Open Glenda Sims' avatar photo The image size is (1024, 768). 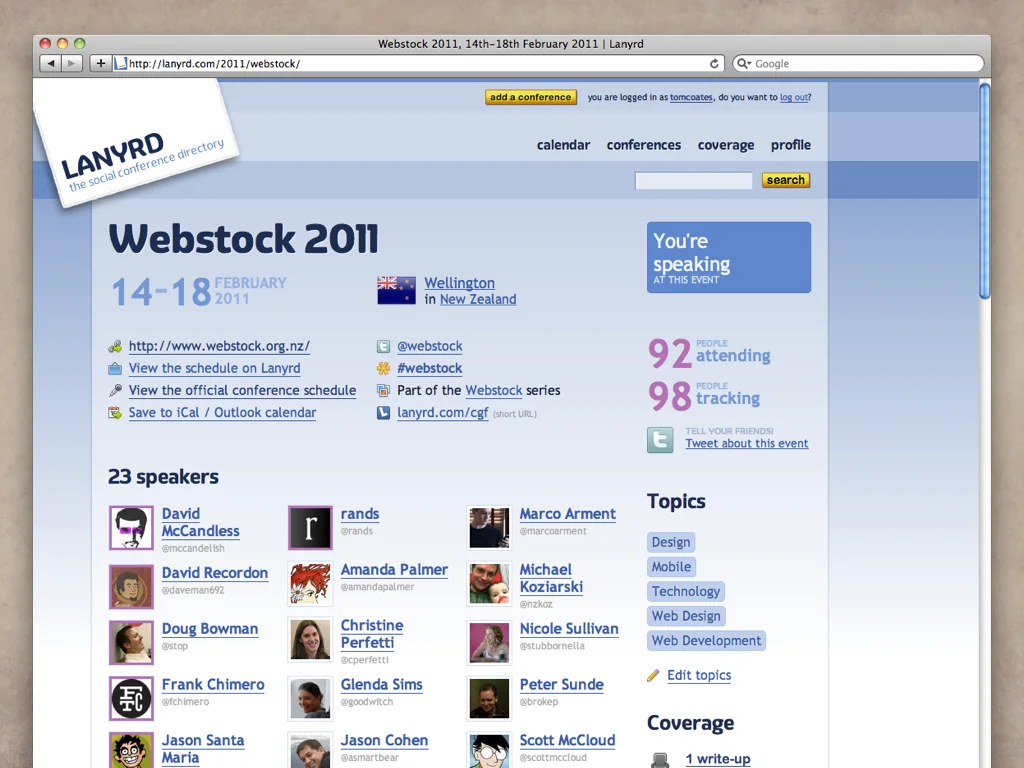(310, 699)
